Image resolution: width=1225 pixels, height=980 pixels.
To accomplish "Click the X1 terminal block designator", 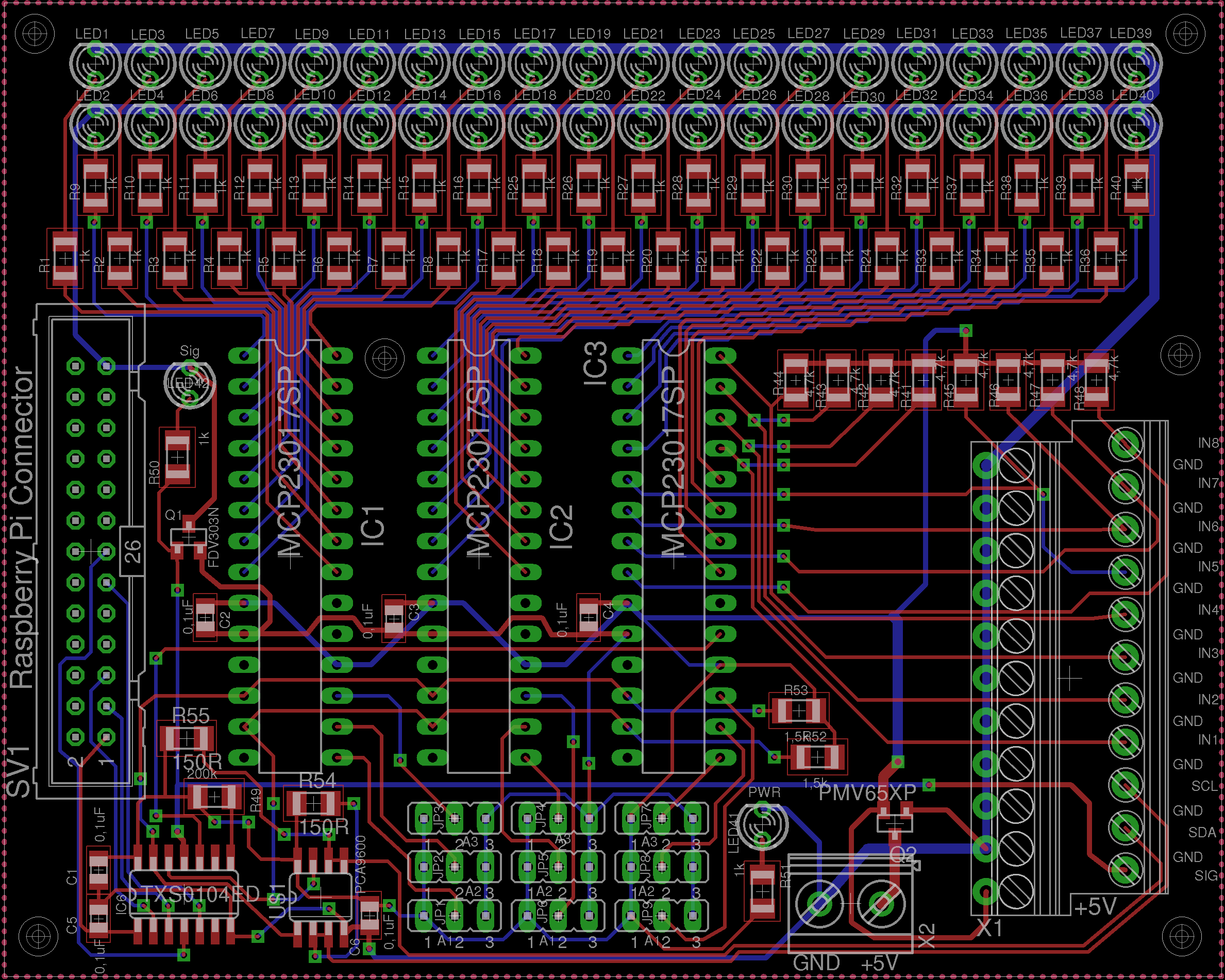I will coord(990,928).
